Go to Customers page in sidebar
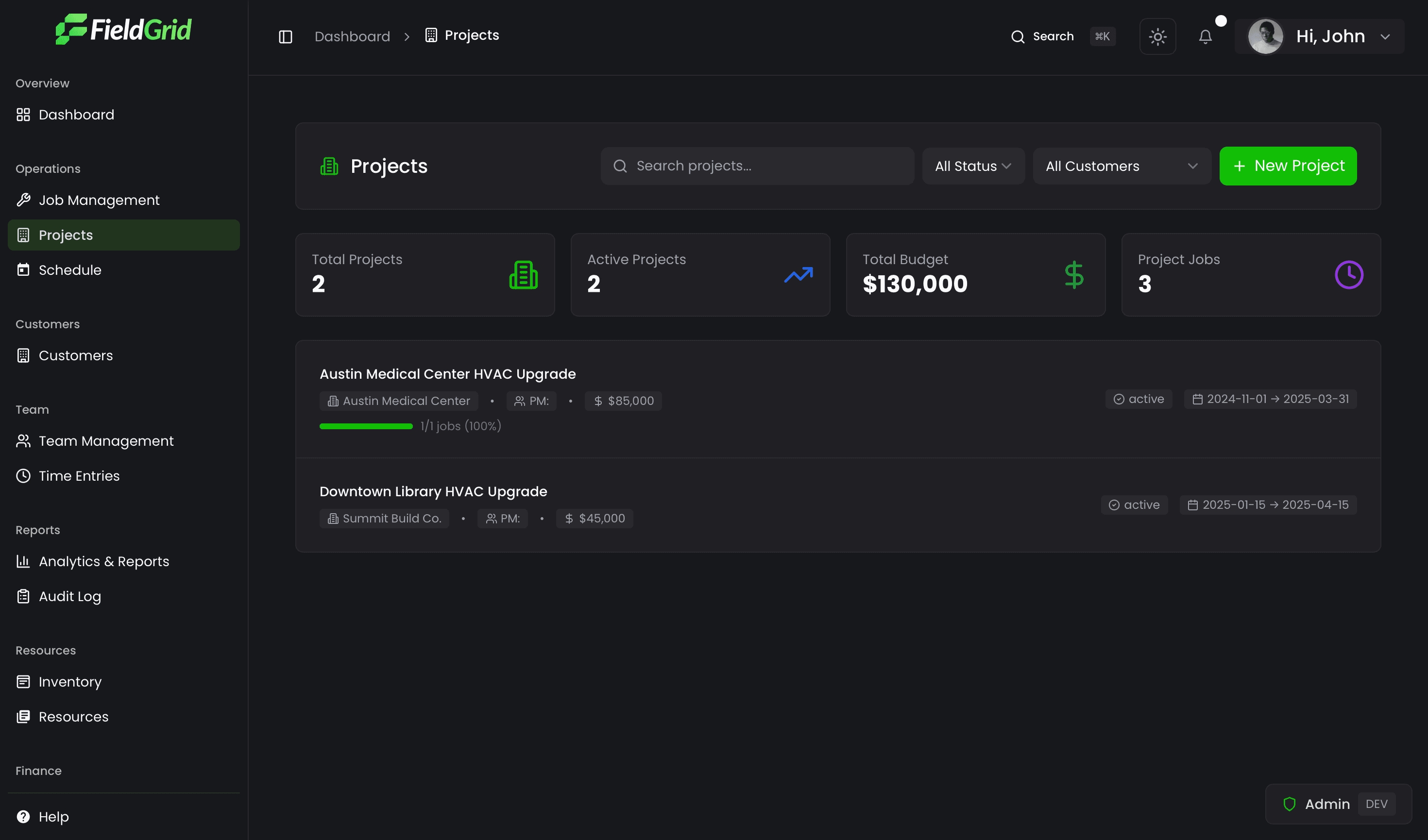Image resolution: width=1428 pixels, height=840 pixels. coord(123,356)
